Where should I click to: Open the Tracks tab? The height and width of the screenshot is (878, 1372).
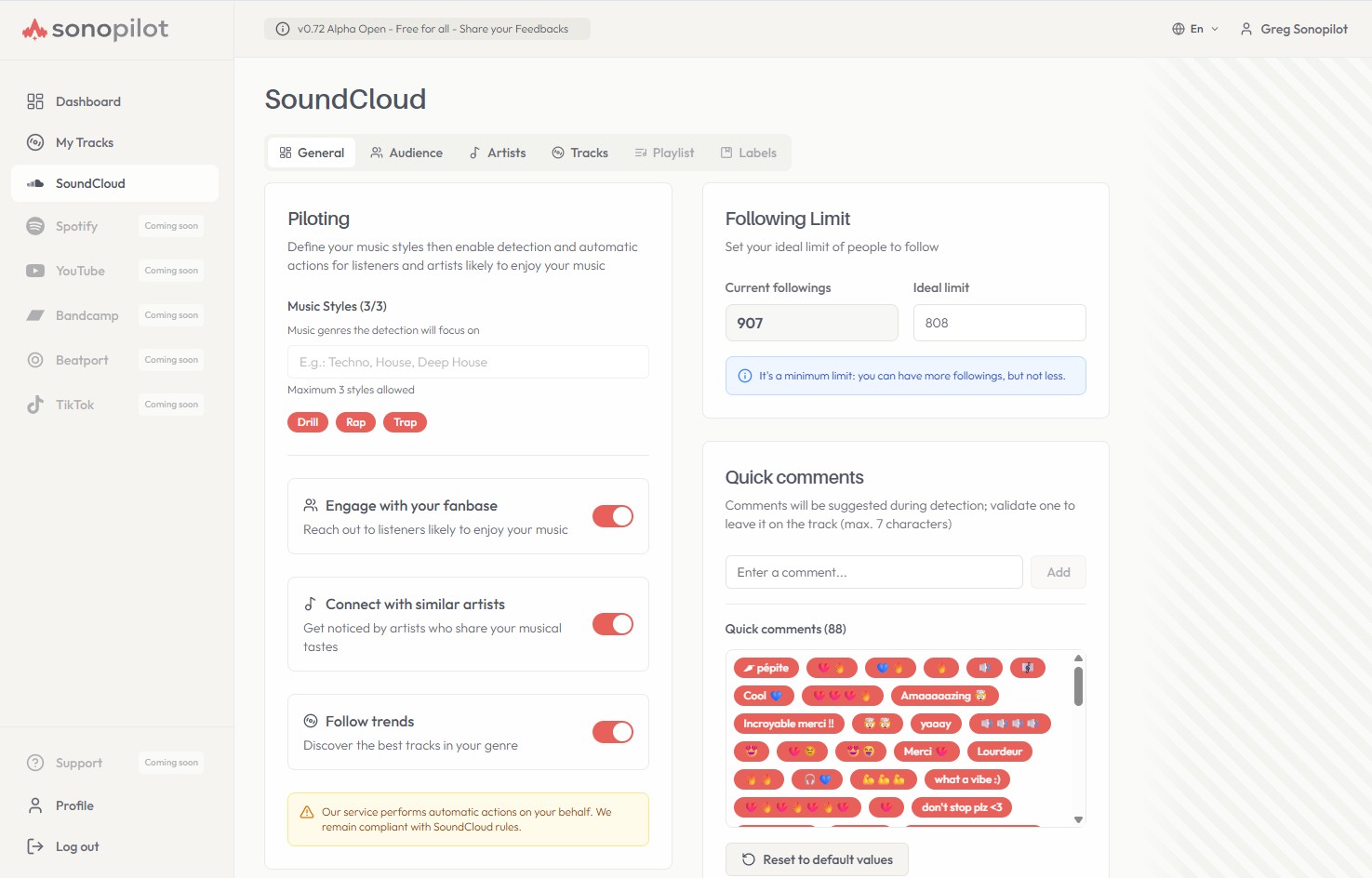(579, 152)
